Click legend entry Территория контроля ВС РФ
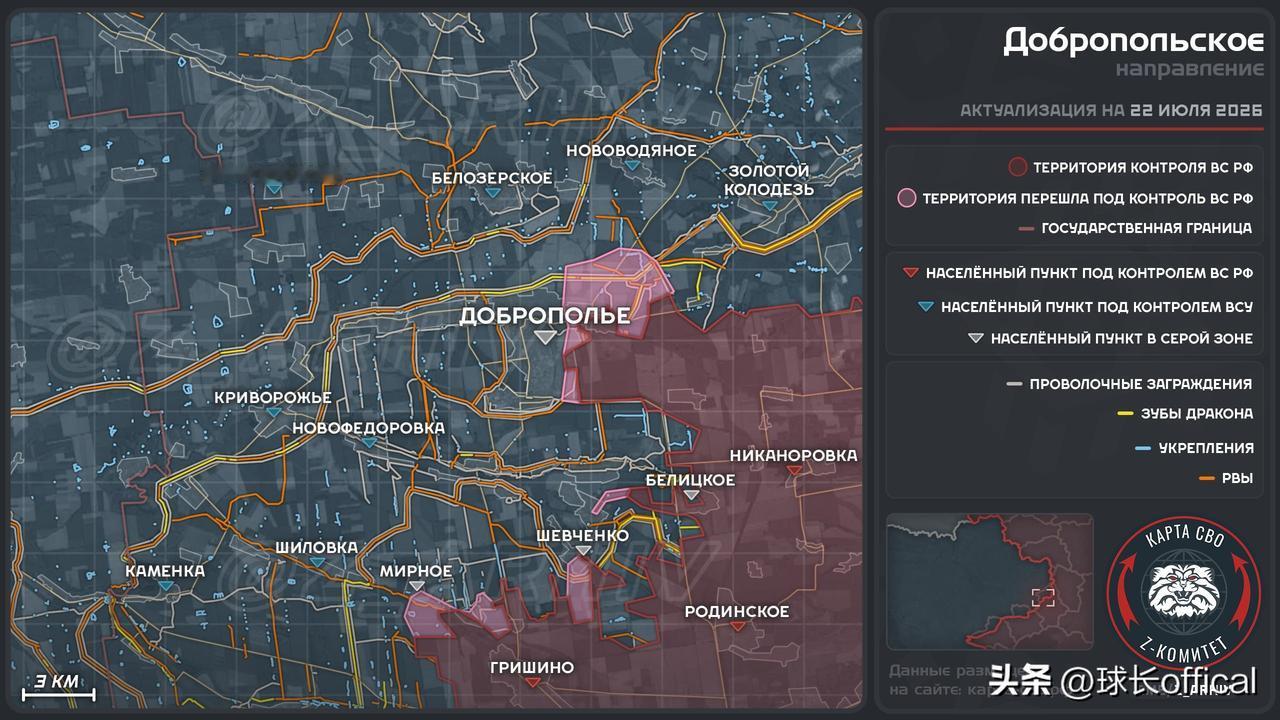 tap(1143, 168)
